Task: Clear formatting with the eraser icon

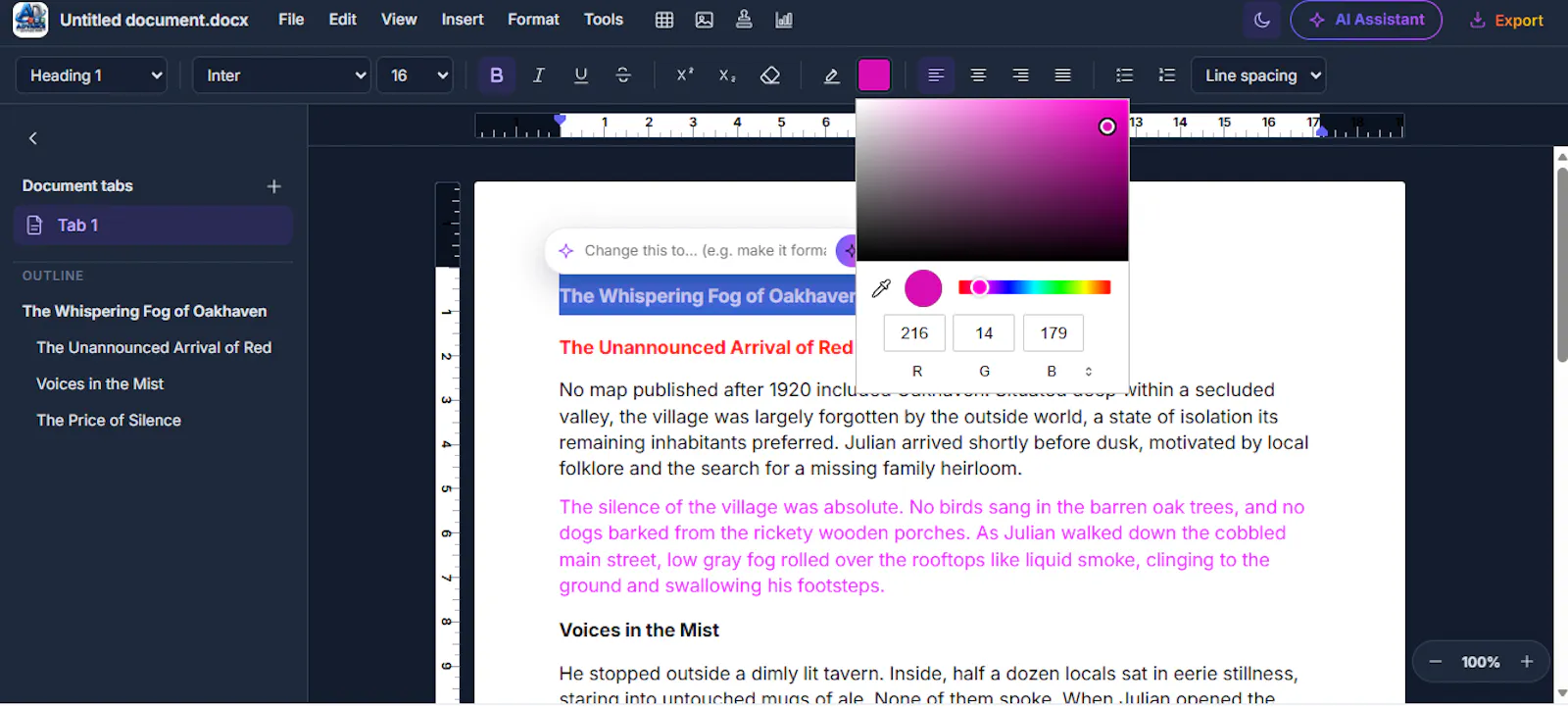Action: tap(770, 76)
